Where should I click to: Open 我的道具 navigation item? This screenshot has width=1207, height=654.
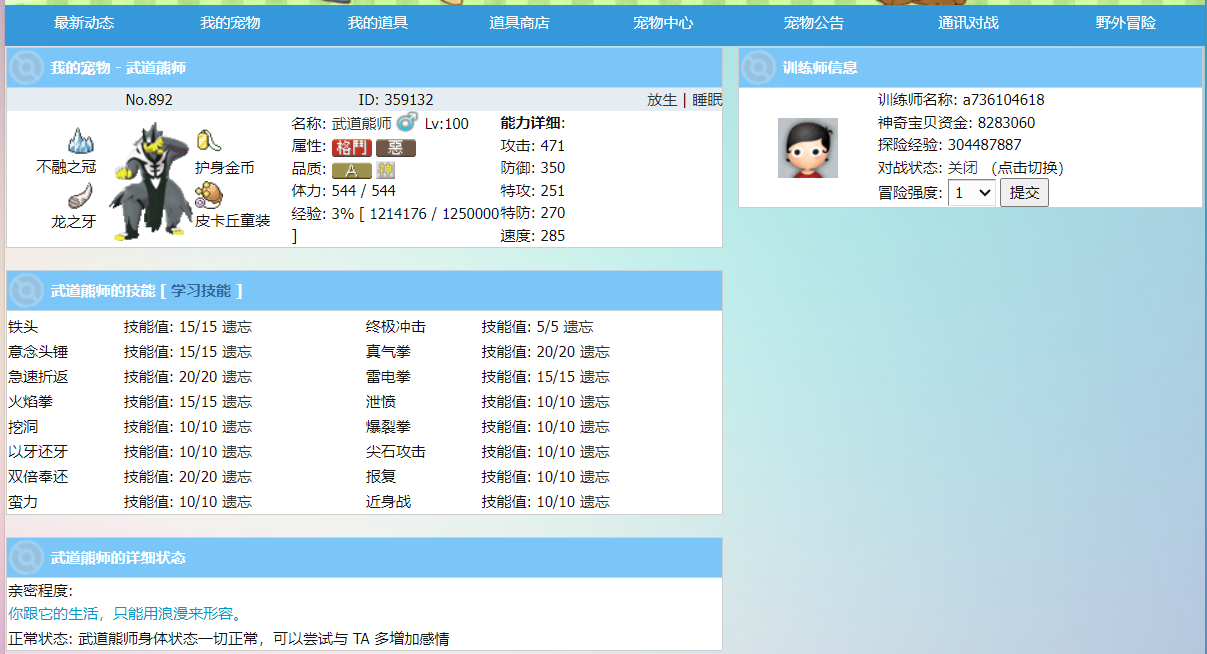[x=378, y=23]
